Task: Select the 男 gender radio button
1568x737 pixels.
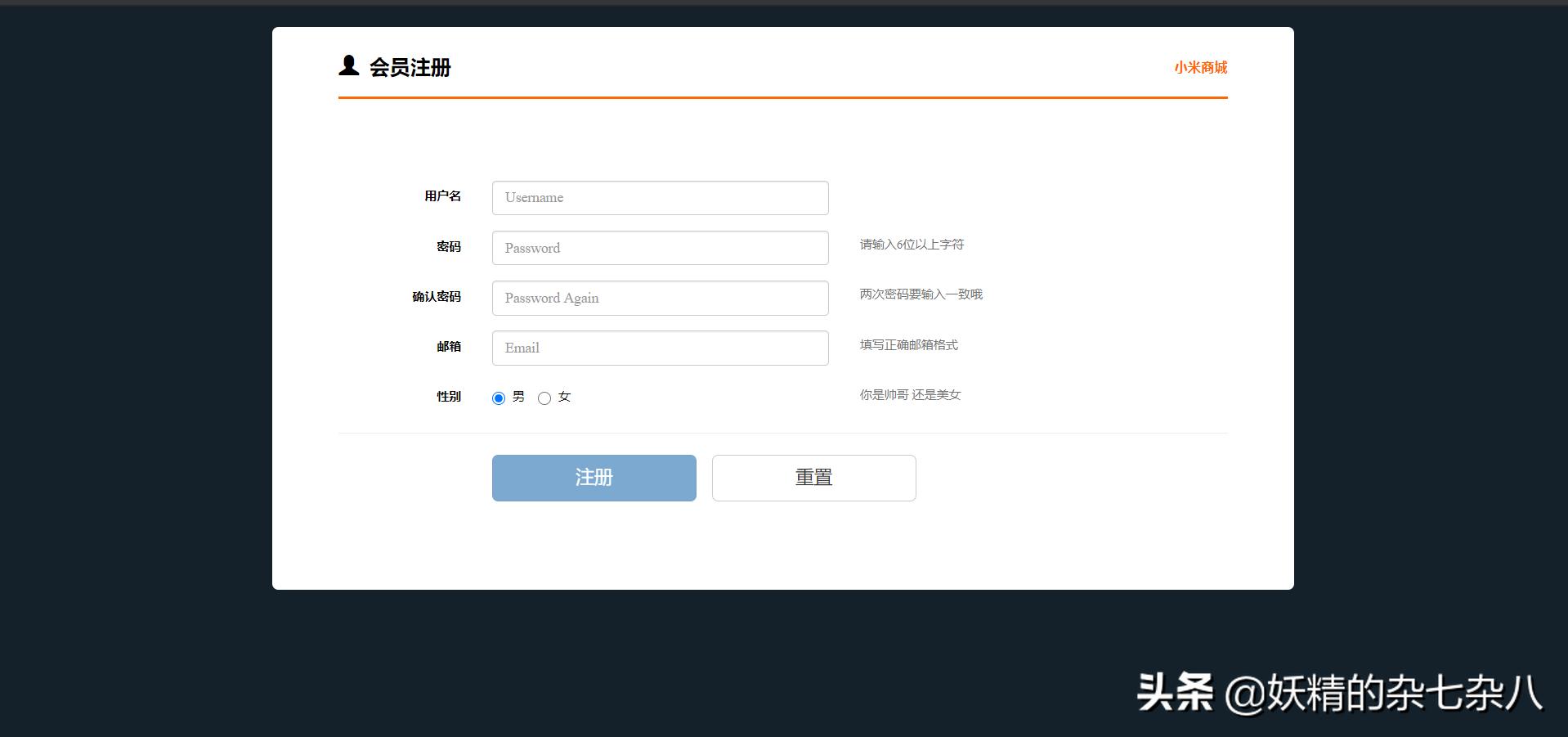Action: point(498,398)
